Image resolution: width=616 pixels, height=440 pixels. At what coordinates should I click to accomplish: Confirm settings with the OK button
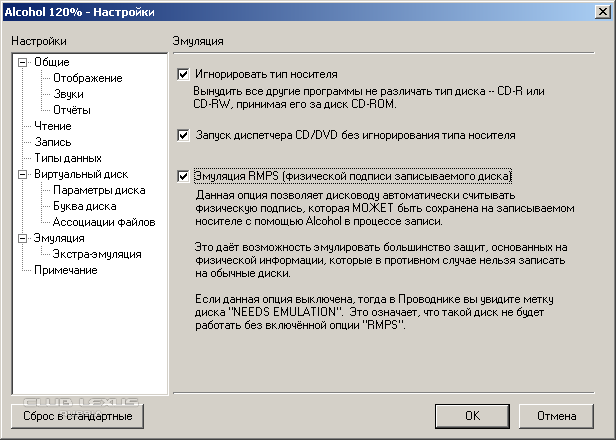tap(472, 415)
